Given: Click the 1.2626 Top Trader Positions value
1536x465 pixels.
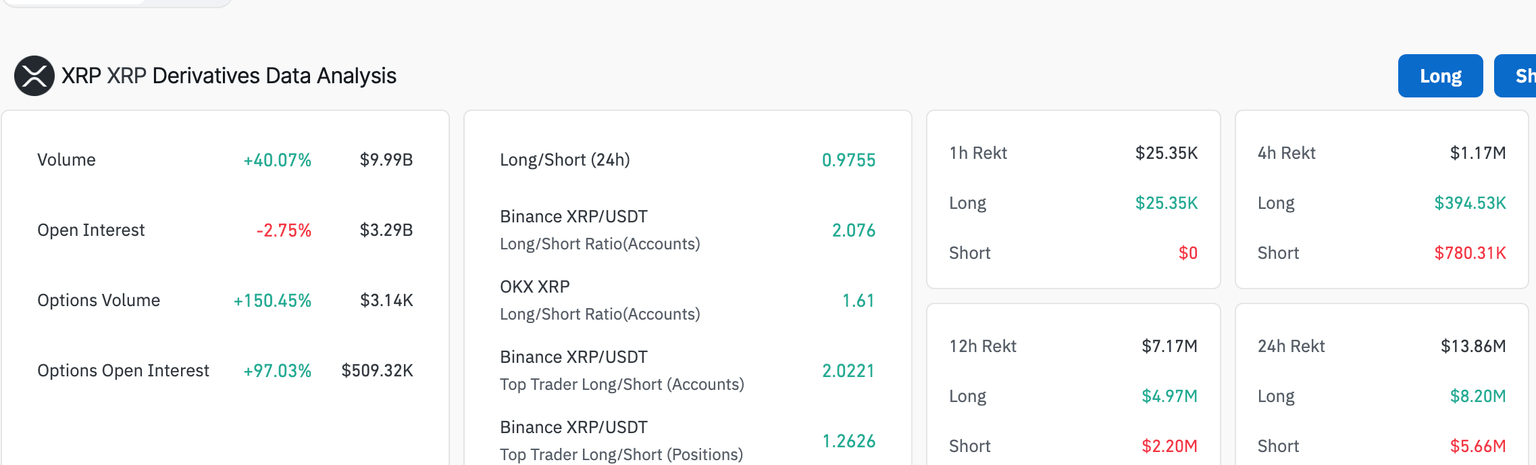Looking at the screenshot, I should coord(848,440).
